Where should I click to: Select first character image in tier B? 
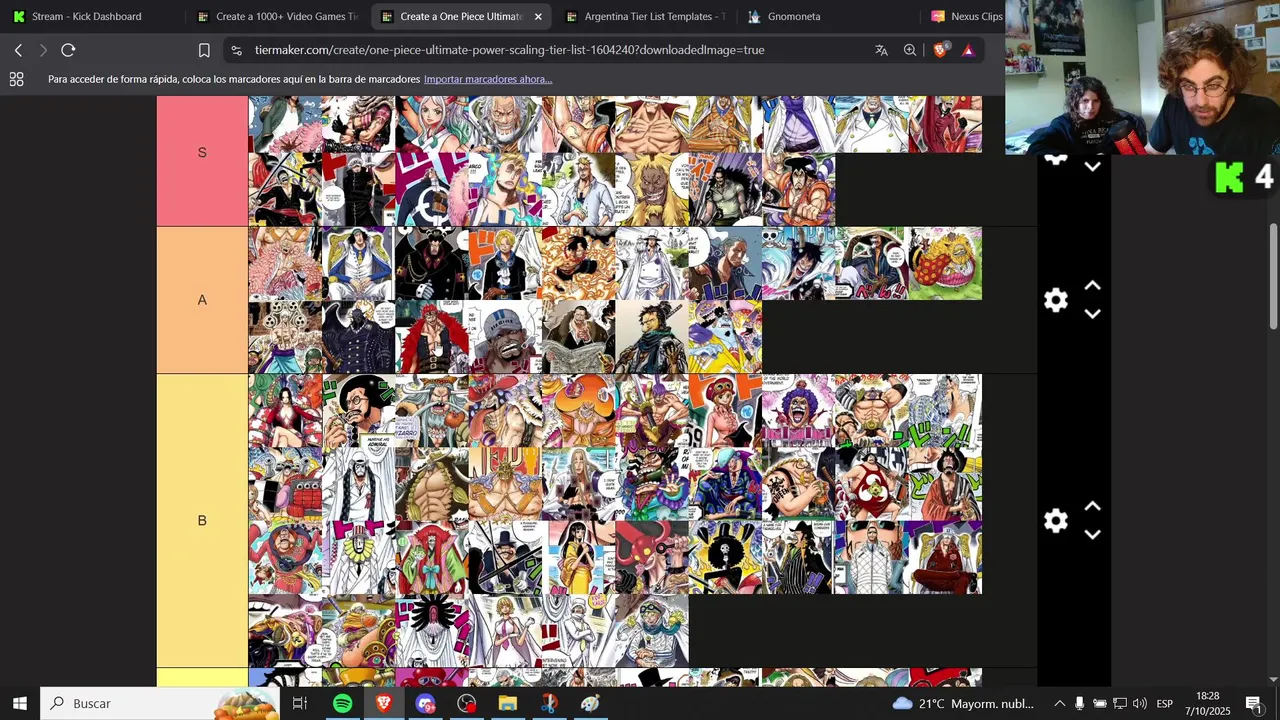(285, 410)
